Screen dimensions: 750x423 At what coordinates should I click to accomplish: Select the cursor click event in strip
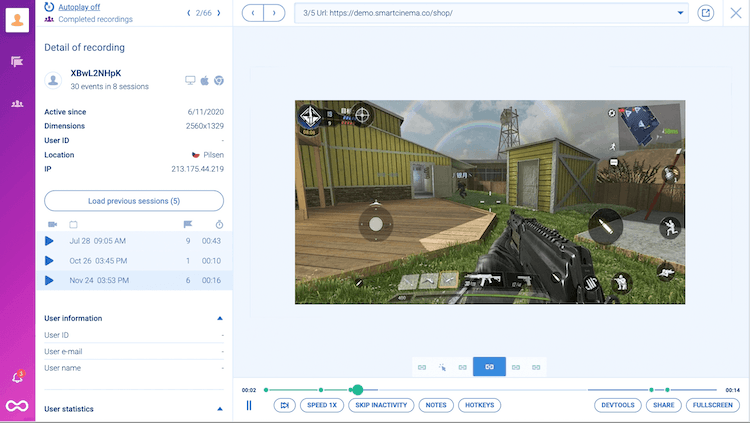click(x=442, y=367)
